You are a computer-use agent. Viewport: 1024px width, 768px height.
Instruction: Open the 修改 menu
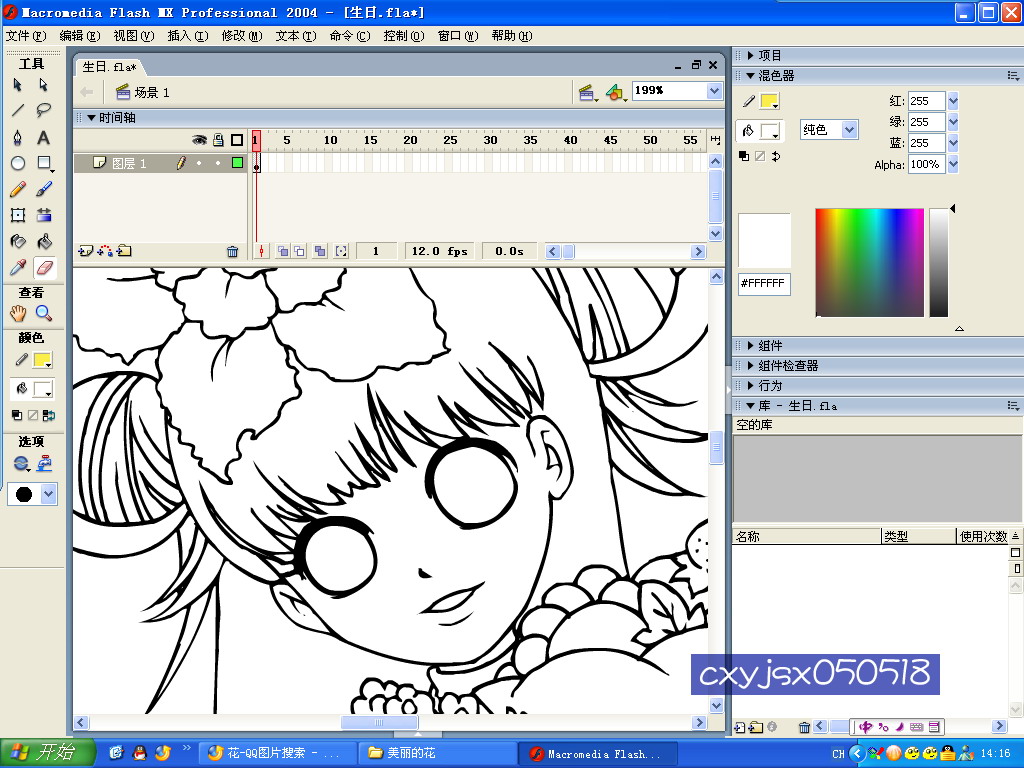[x=242, y=36]
